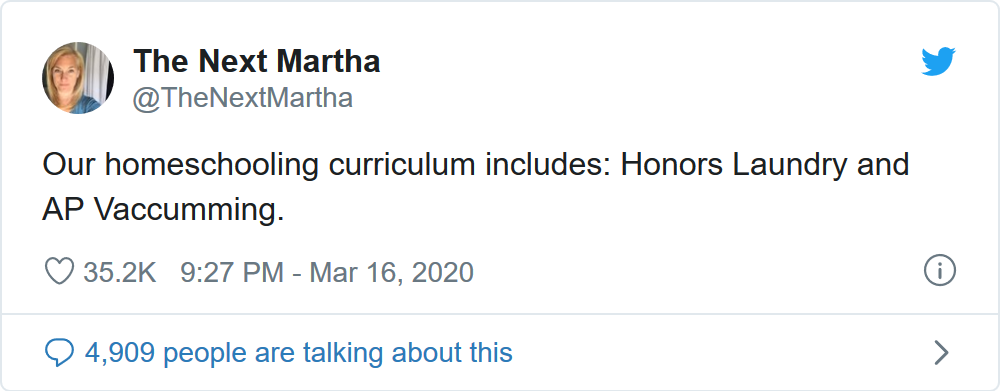Open The Next Martha display name

256,61
